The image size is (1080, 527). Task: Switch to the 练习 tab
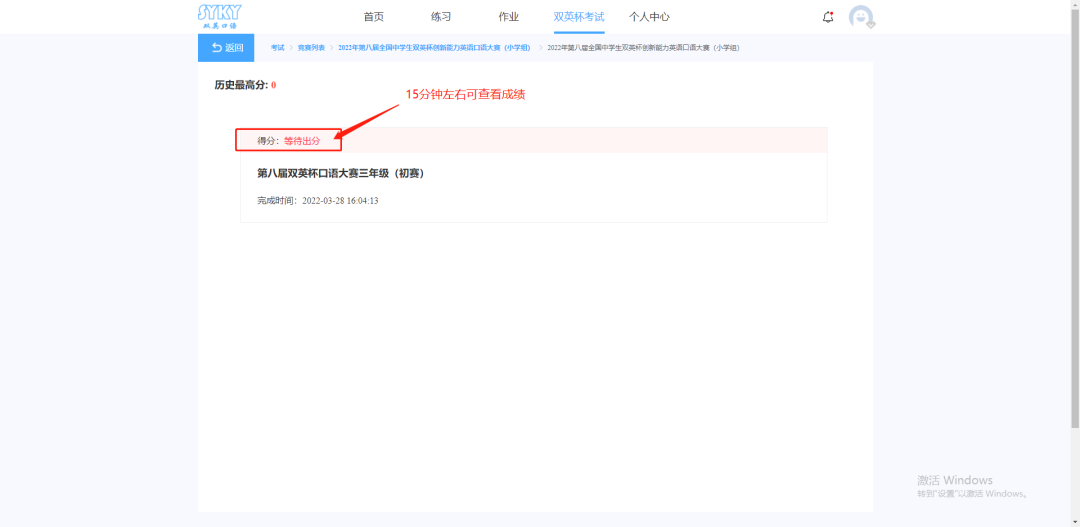441,17
